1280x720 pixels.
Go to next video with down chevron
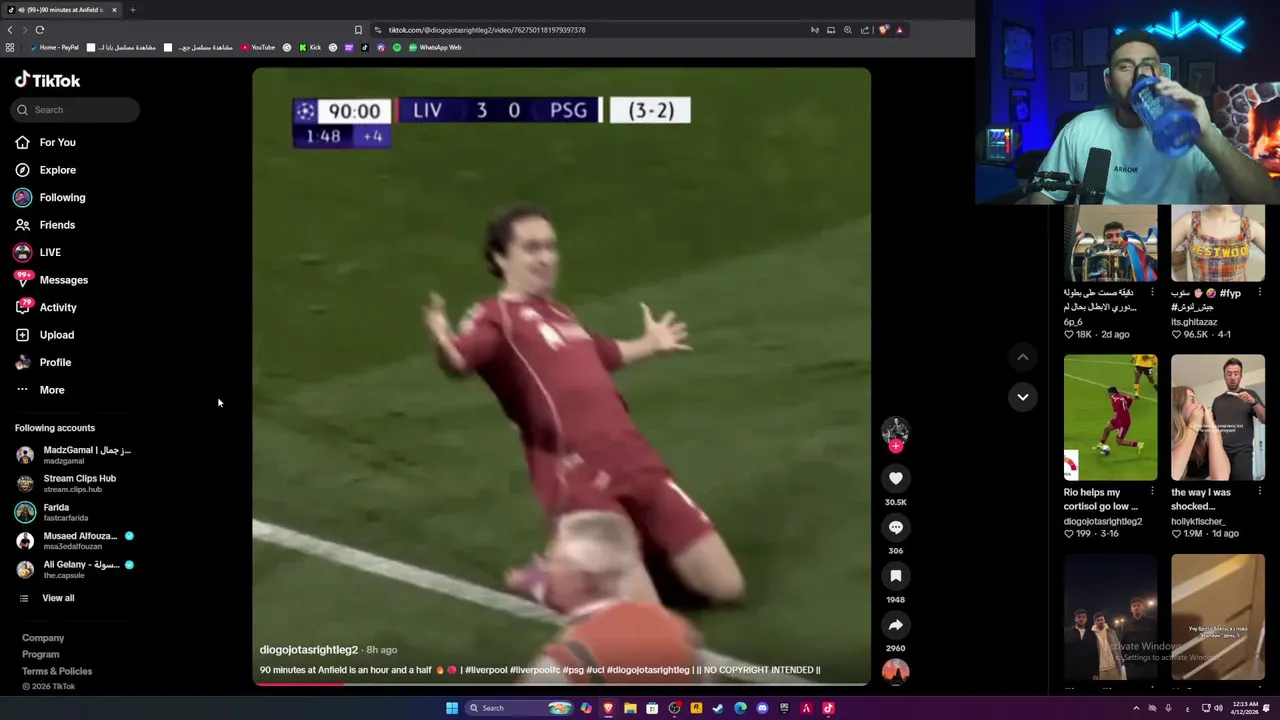[1022, 397]
